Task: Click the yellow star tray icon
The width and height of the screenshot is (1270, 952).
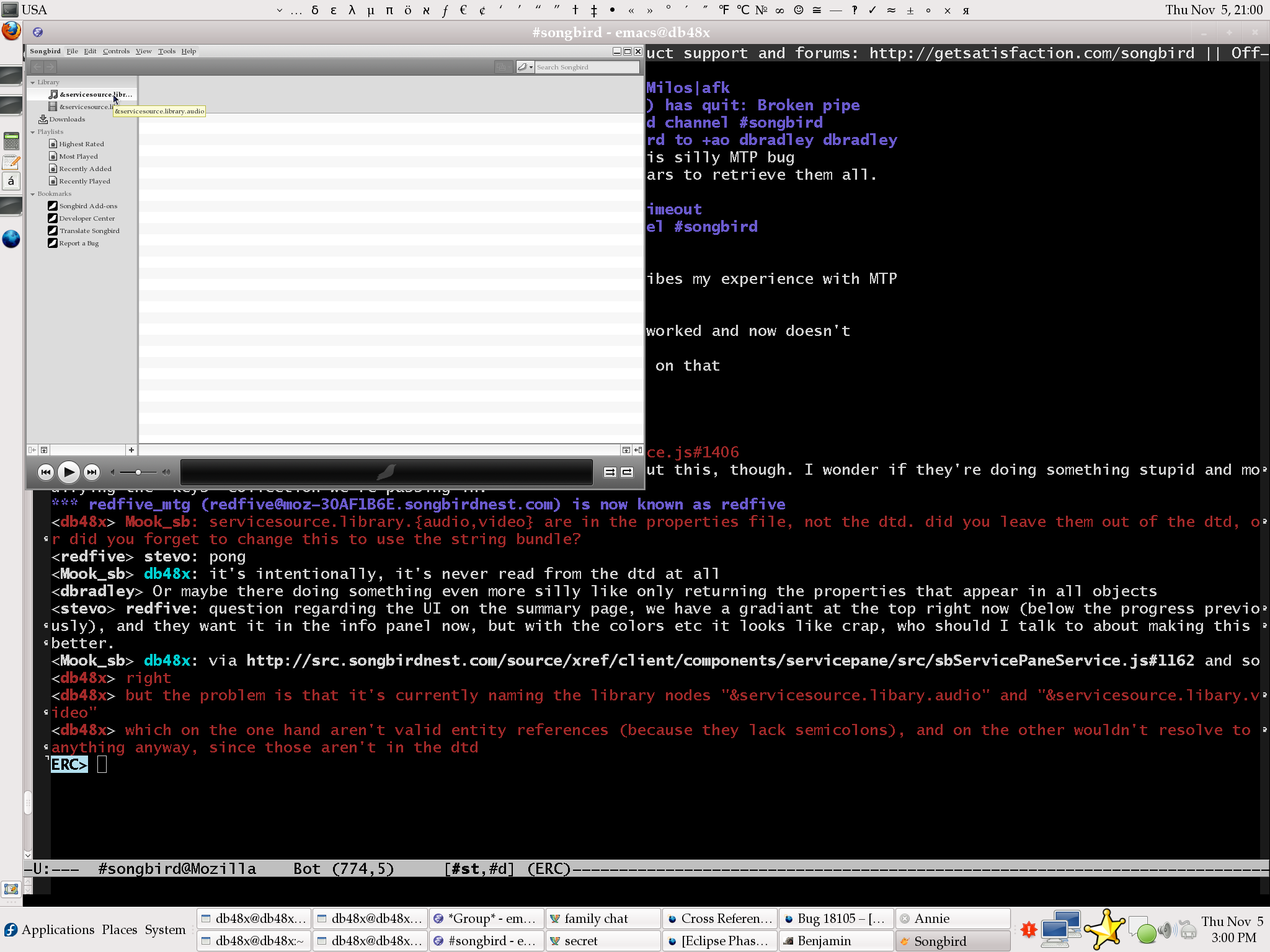Action: pyautogui.click(x=1104, y=929)
